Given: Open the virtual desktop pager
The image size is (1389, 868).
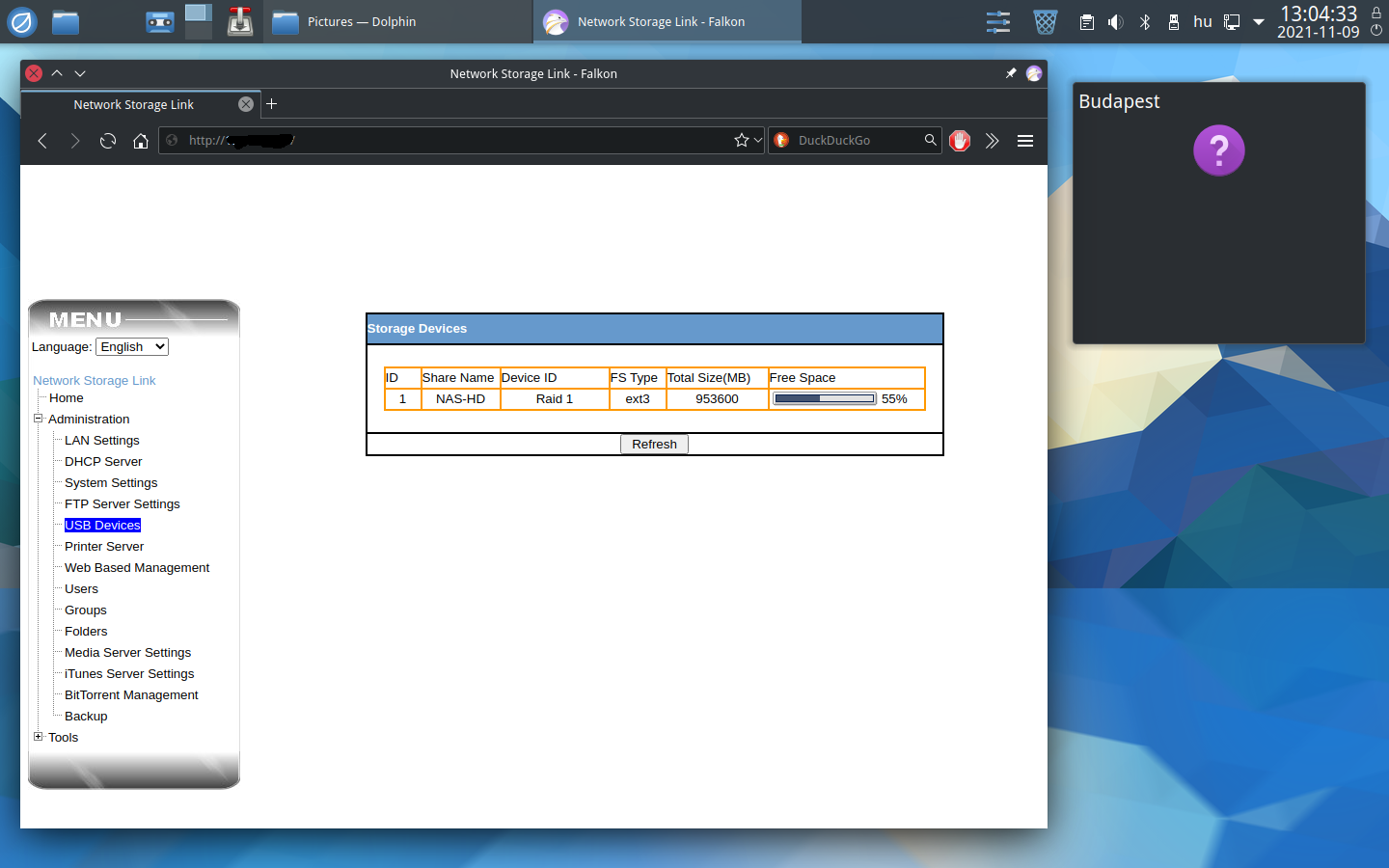Looking at the screenshot, I should pos(199,21).
